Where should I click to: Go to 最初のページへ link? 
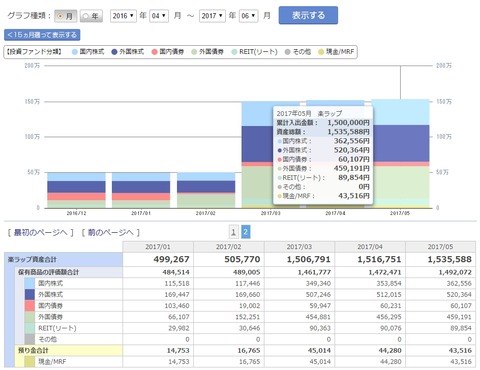[40, 232]
